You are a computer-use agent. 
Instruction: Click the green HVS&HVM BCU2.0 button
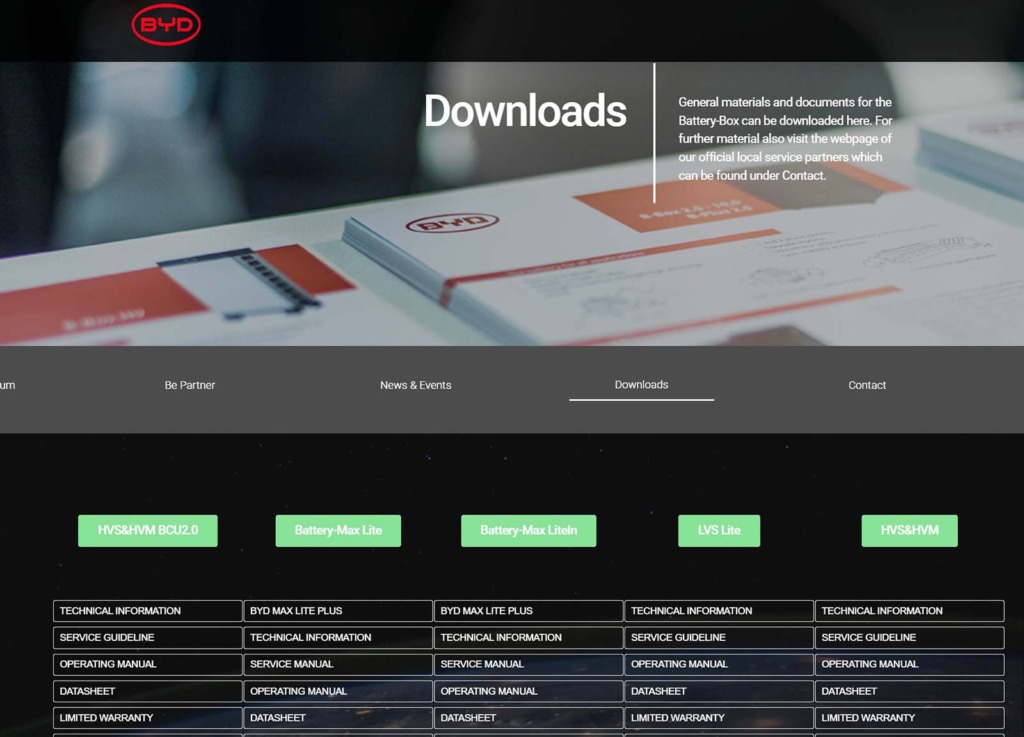(148, 531)
